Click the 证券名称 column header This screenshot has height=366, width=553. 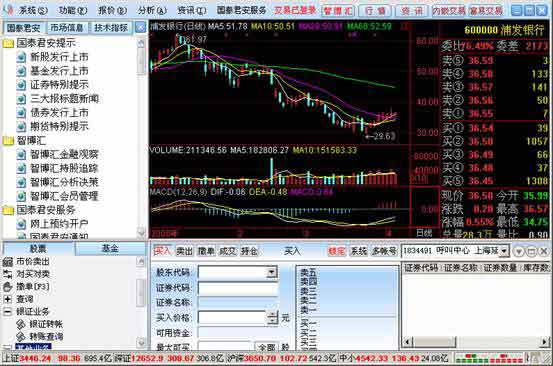click(x=462, y=268)
